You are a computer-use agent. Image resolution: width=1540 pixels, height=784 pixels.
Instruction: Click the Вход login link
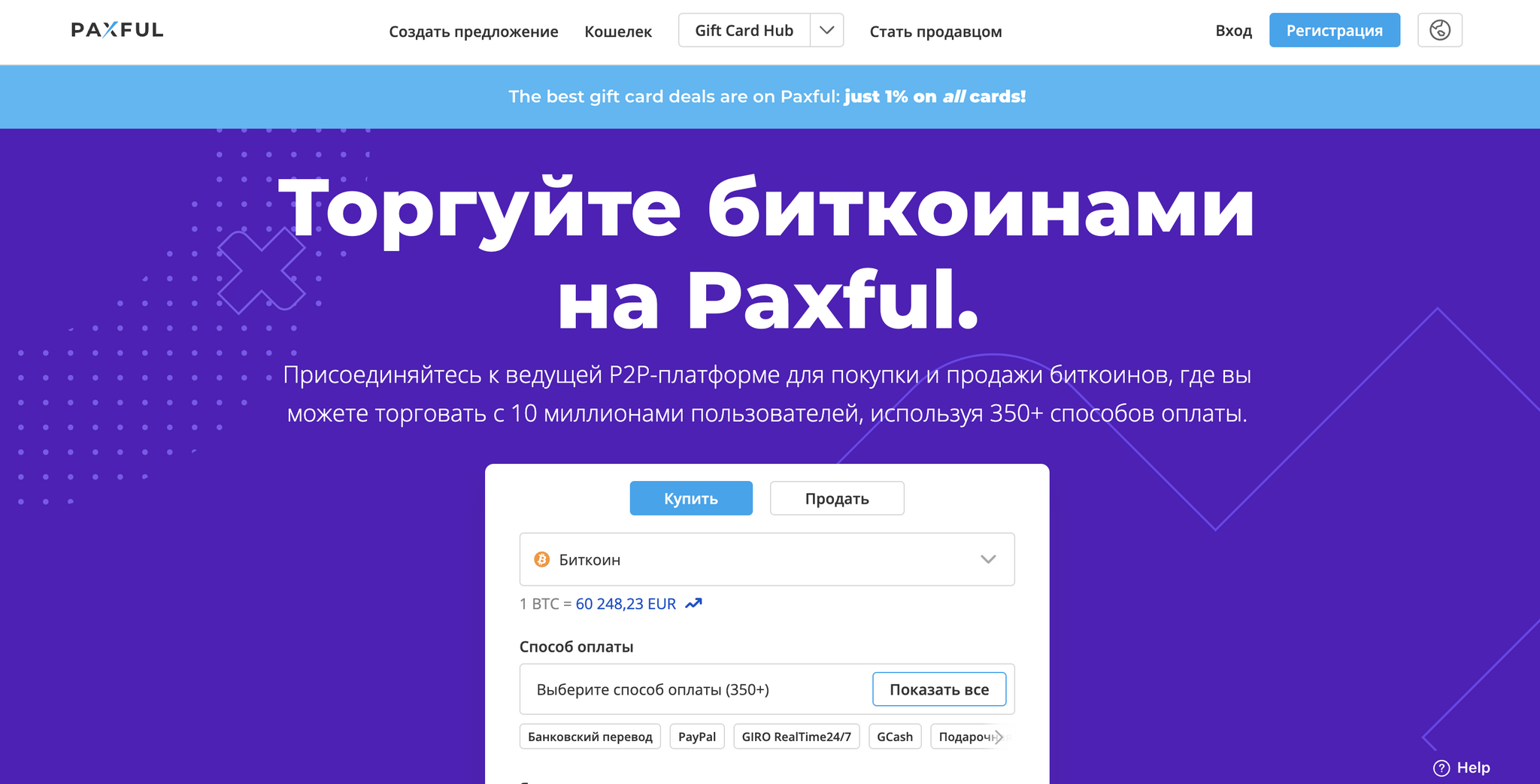click(1233, 31)
